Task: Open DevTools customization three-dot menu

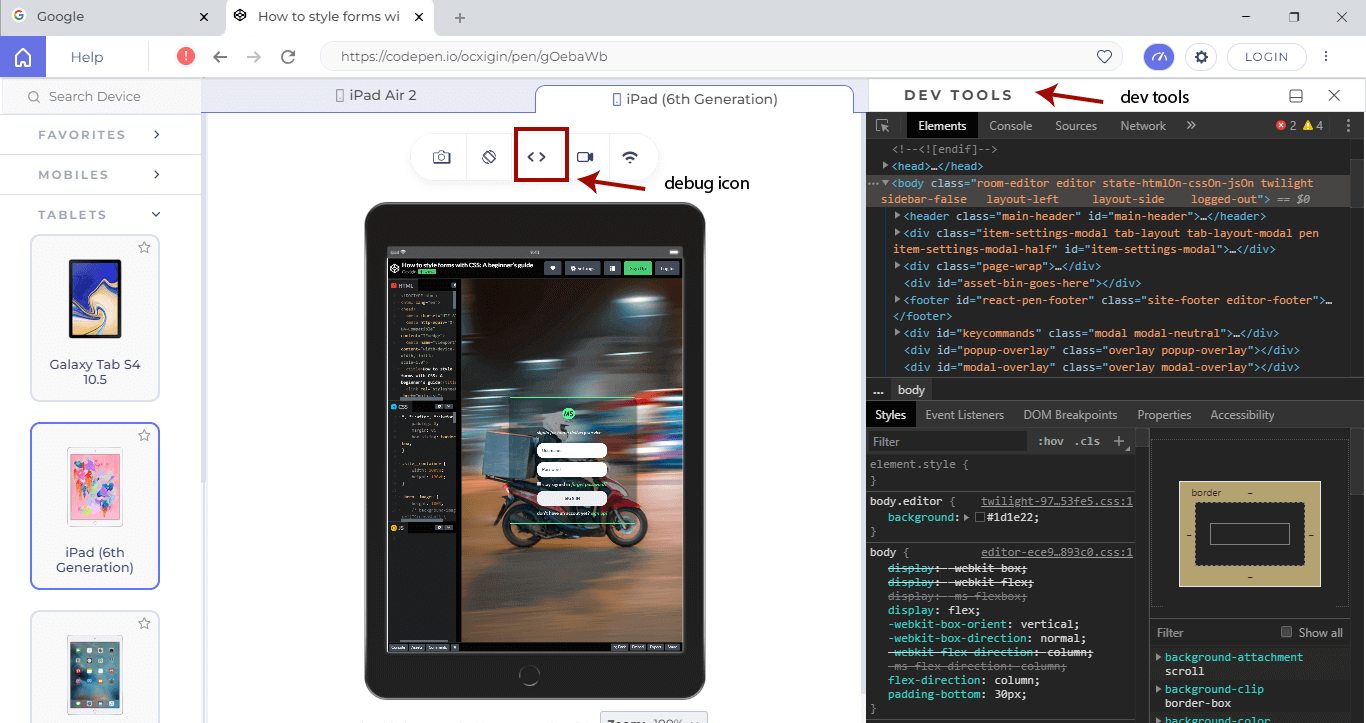Action: pos(1347,125)
